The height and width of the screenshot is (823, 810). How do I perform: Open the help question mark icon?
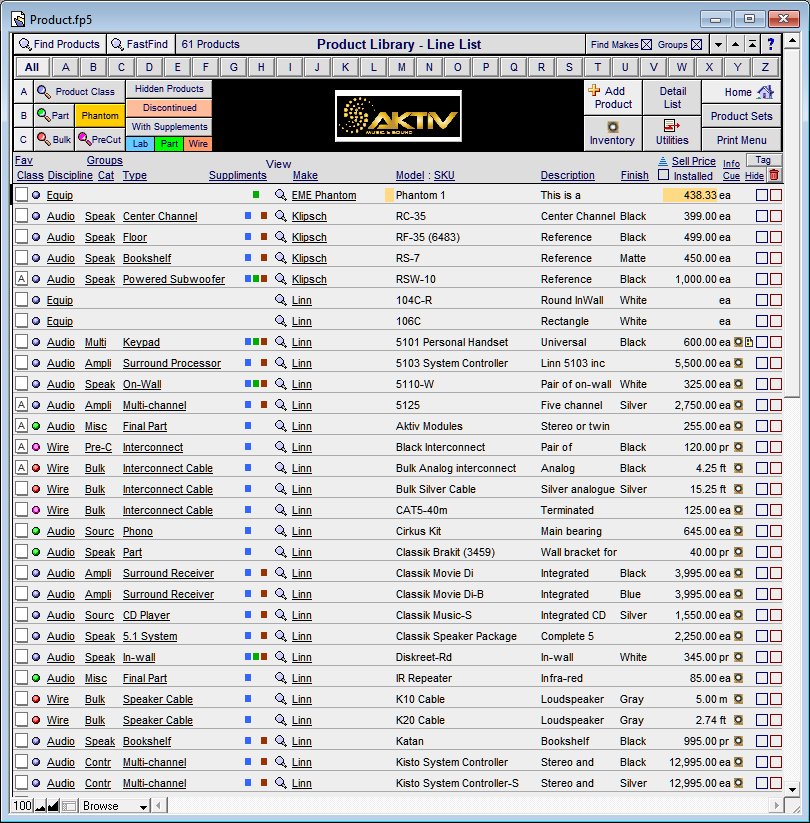pos(770,45)
